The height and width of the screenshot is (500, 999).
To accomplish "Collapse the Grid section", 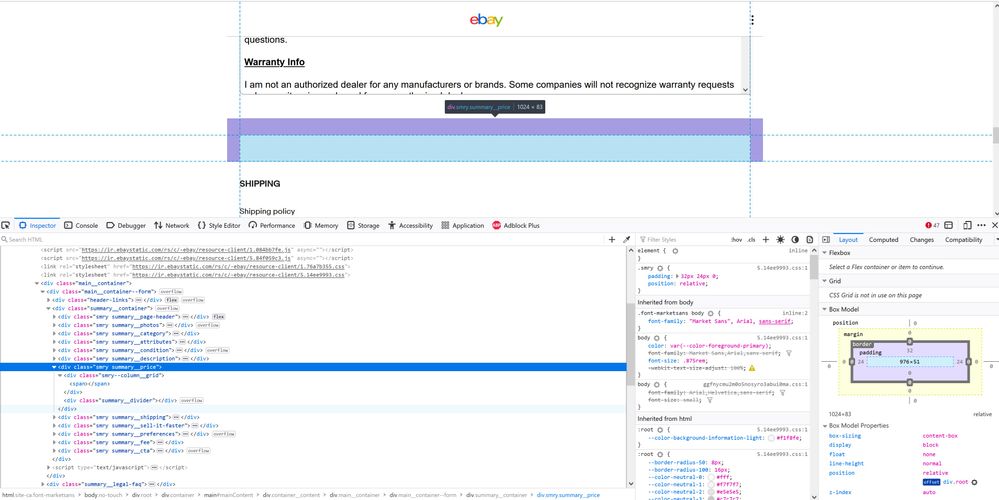I will (x=824, y=281).
